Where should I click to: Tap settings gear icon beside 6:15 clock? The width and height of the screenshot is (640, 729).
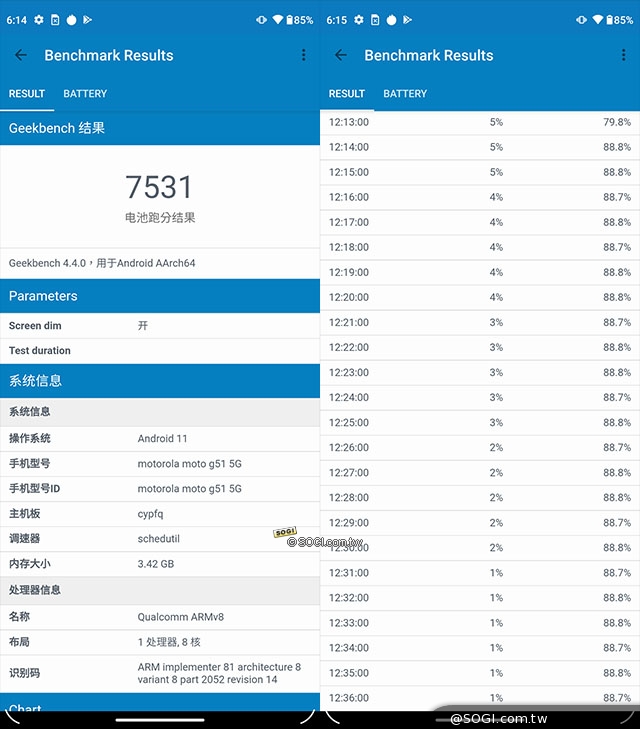click(x=358, y=20)
